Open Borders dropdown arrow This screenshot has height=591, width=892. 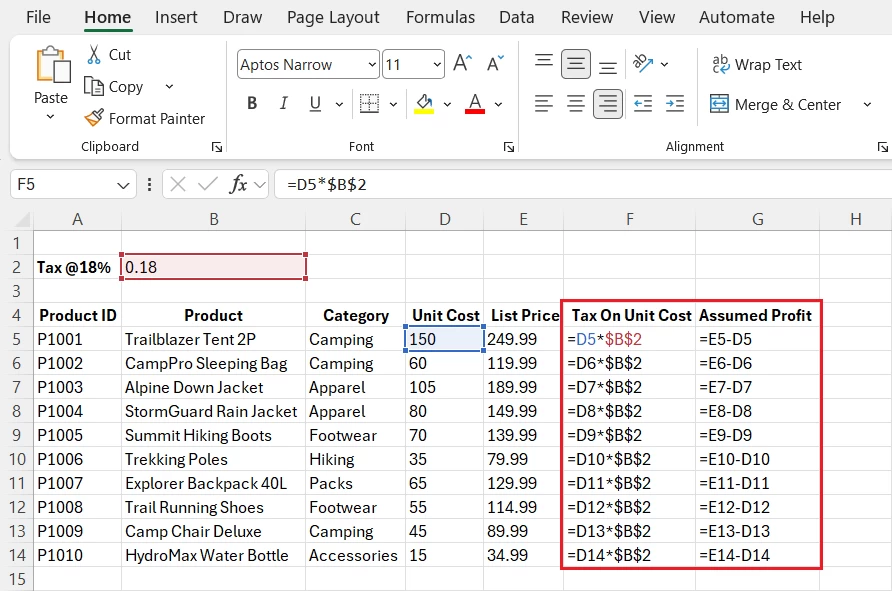coord(393,104)
